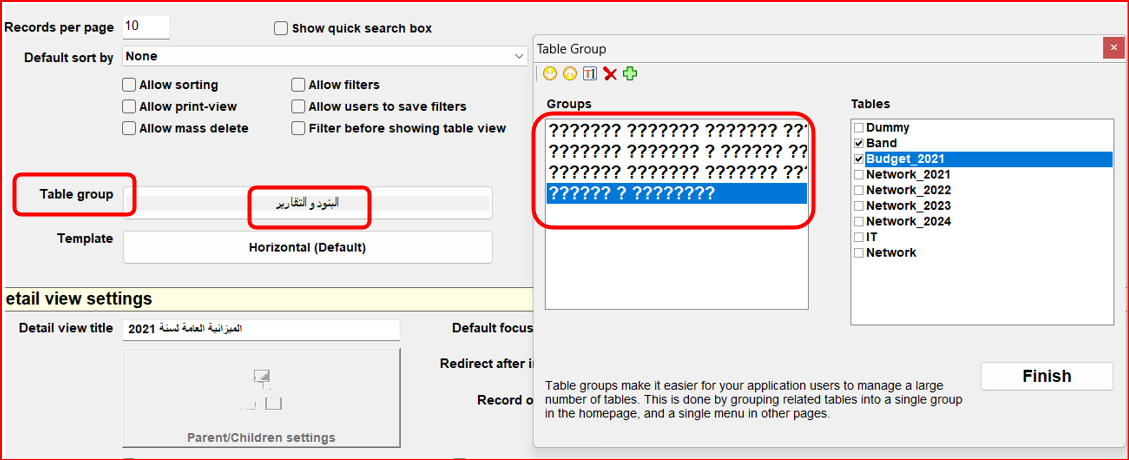This screenshot has height=460, width=1129.
Task: Check the IT table checkbox
Action: pos(858,237)
